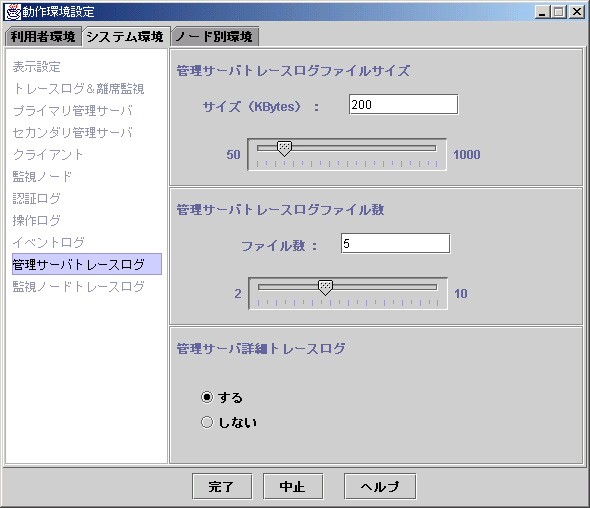The width and height of the screenshot is (590, 508).
Task: Close the 動作環境設定 window
Action: 576,12
